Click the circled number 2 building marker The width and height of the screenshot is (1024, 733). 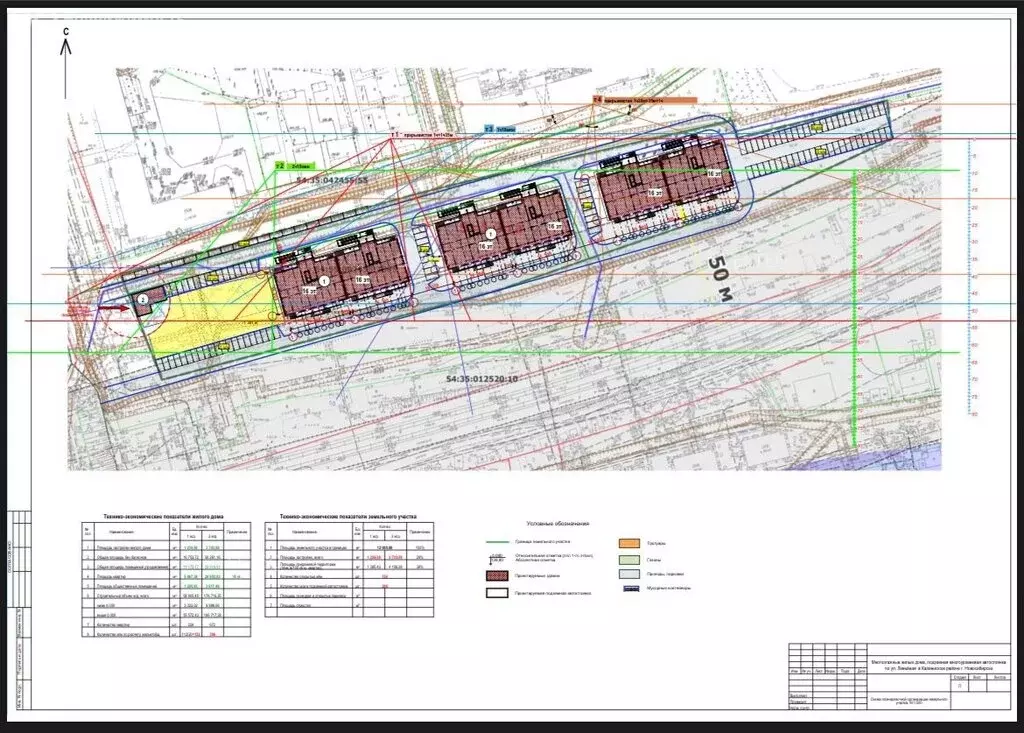pos(143,299)
